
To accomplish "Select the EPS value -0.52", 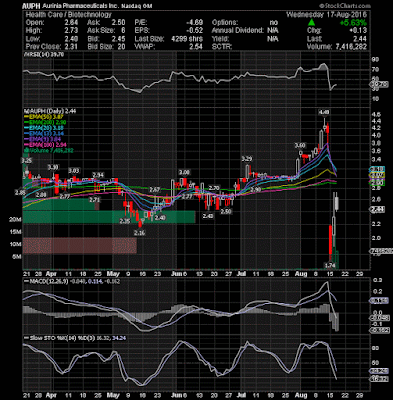I will pyautogui.click(x=194, y=31).
